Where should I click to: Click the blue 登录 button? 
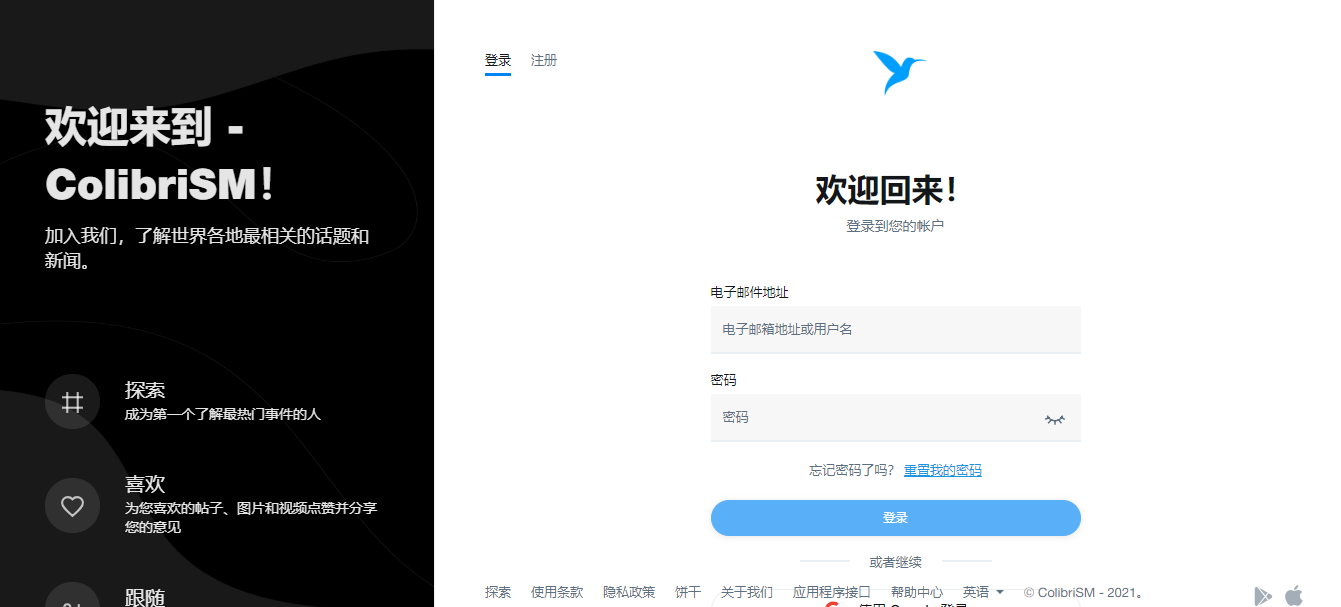click(x=896, y=518)
